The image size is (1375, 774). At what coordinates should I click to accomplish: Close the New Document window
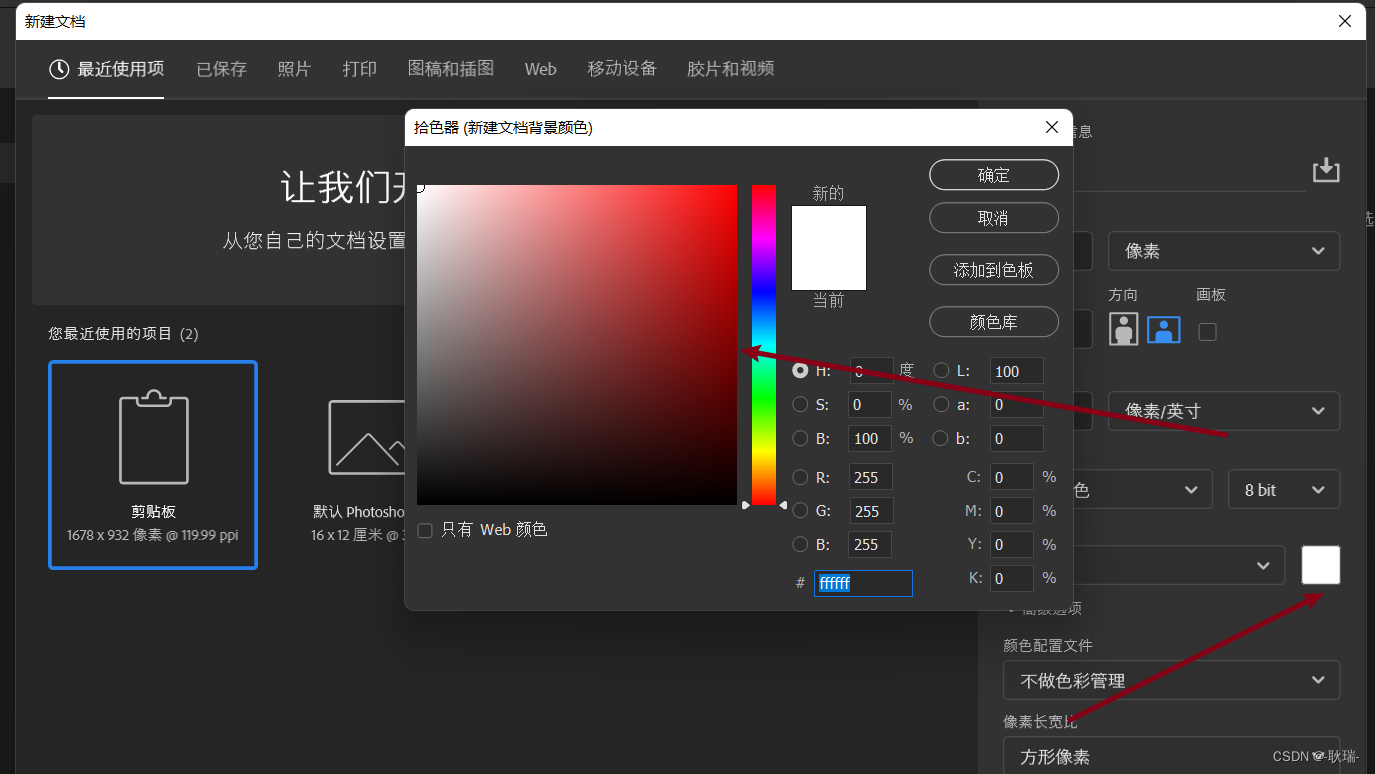tap(1345, 21)
